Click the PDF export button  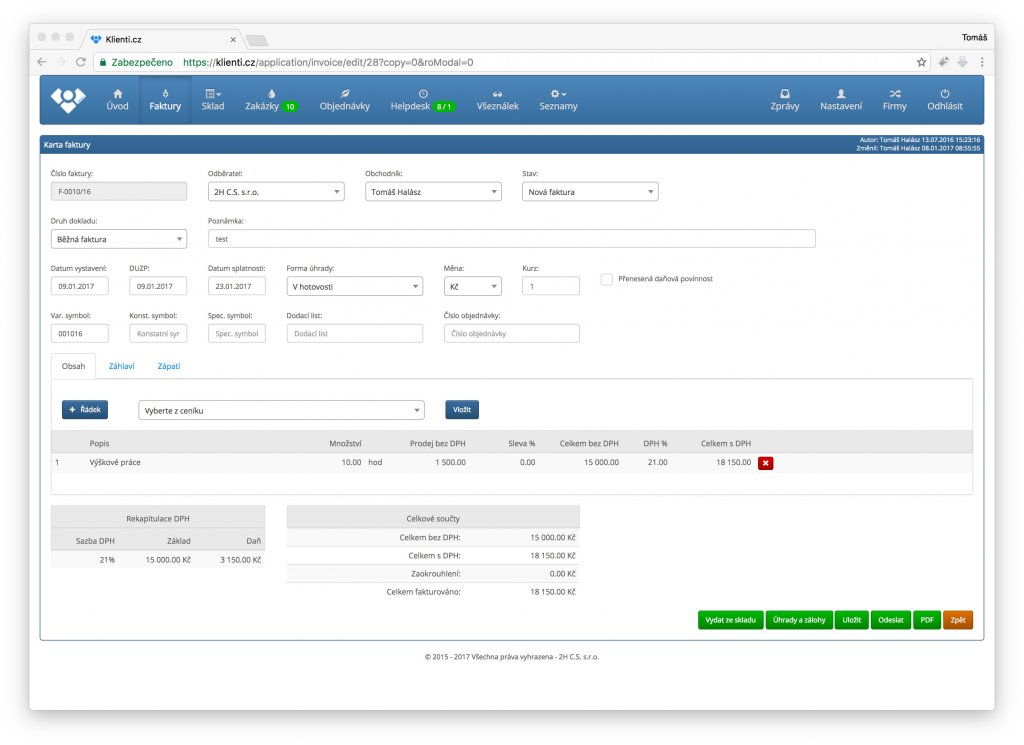[x=927, y=620]
